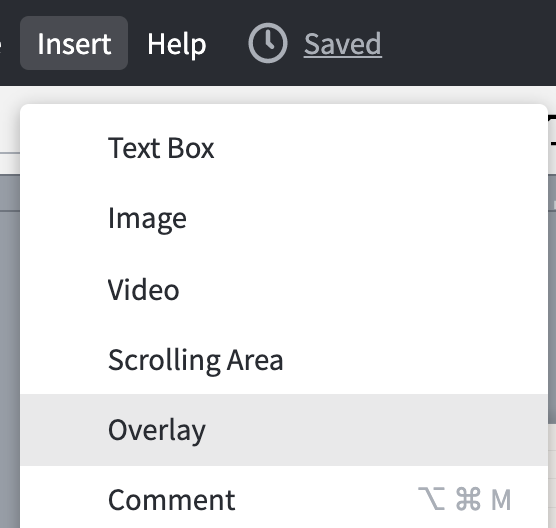Open the Help menu

point(177,44)
